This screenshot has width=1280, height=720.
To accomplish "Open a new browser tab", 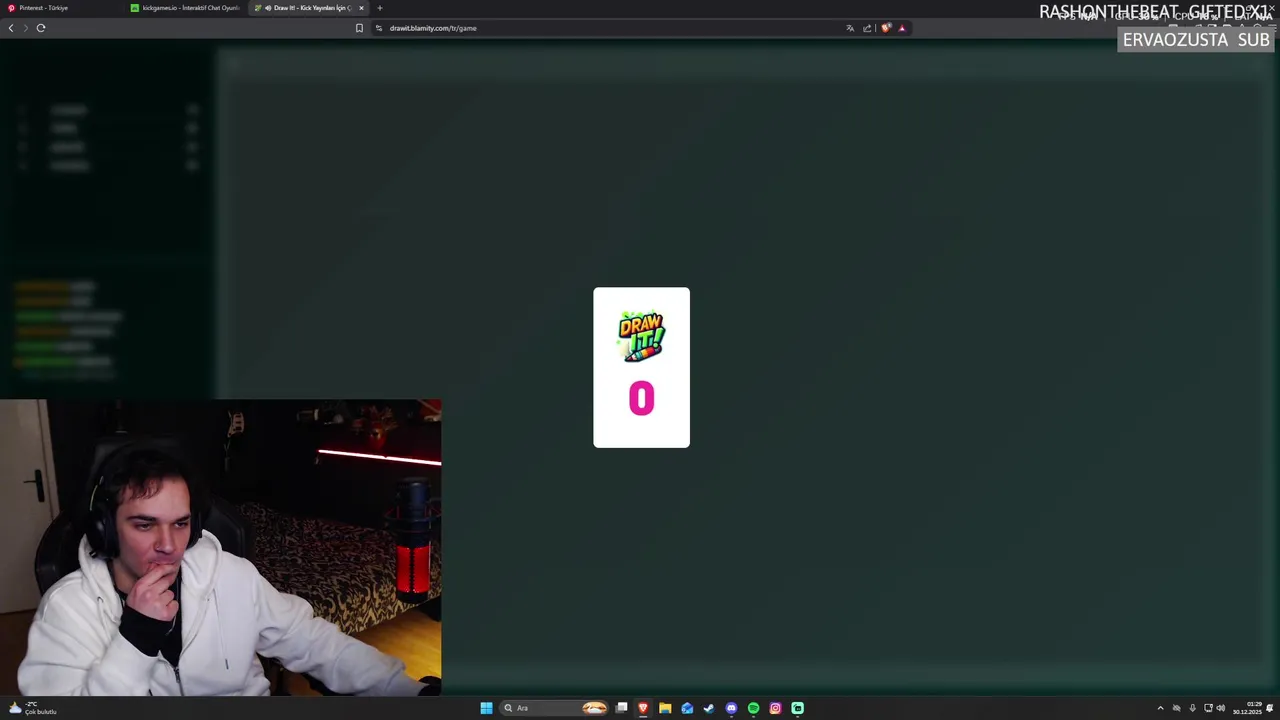I will [x=379, y=8].
